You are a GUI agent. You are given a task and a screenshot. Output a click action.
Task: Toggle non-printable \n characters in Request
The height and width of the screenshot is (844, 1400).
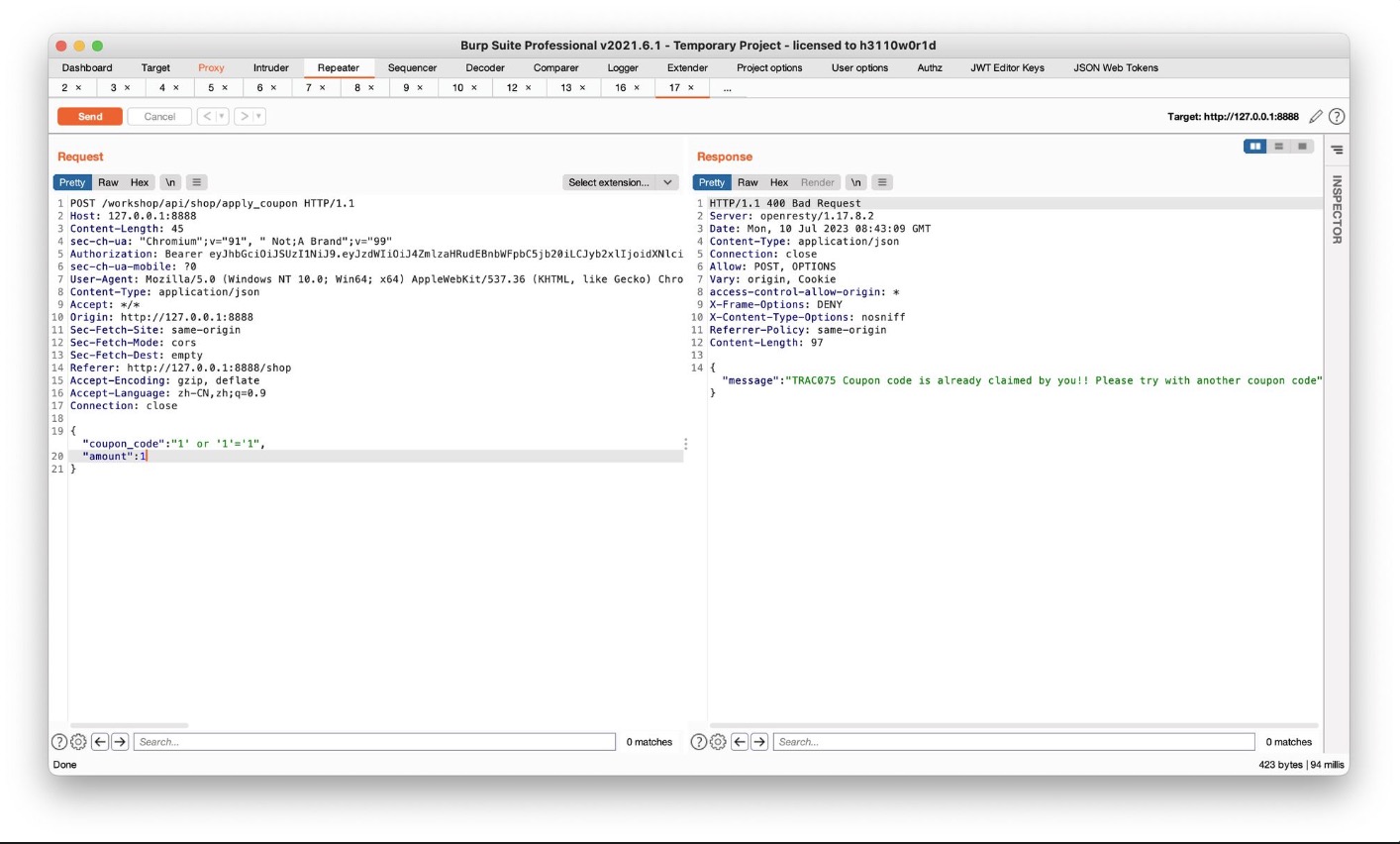click(170, 182)
